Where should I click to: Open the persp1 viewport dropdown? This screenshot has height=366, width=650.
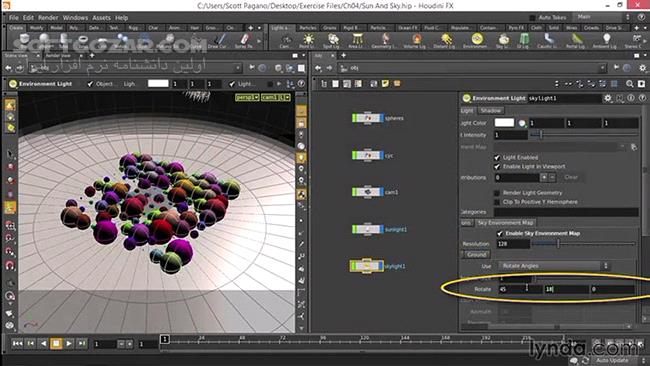click(247, 97)
